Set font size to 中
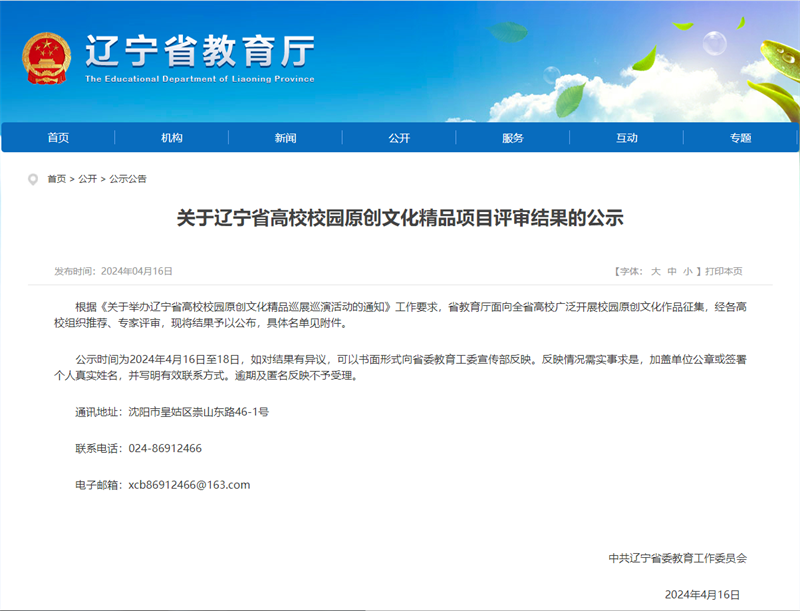The width and height of the screenshot is (800, 611). click(672, 271)
